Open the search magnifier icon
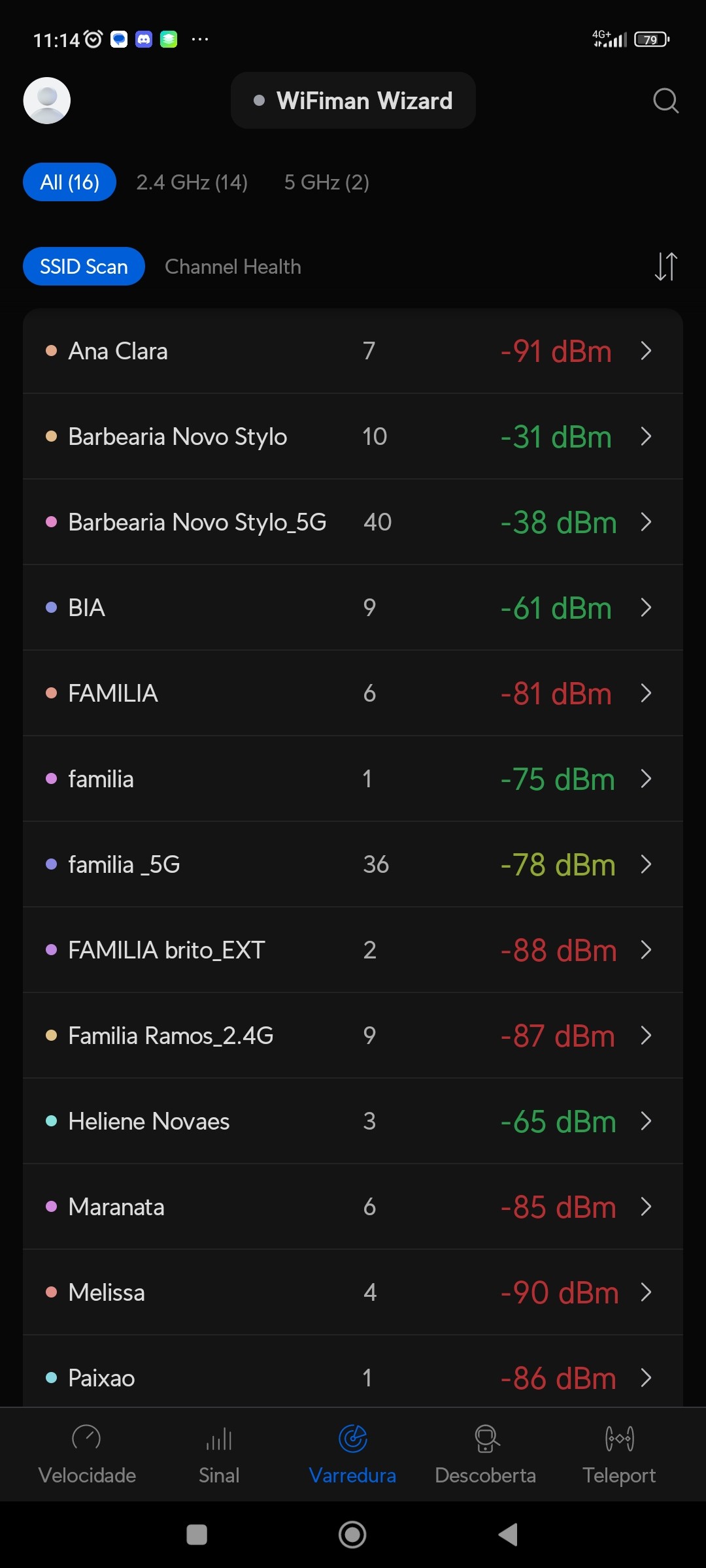706x1568 pixels. pyautogui.click(x=665, y=101)
